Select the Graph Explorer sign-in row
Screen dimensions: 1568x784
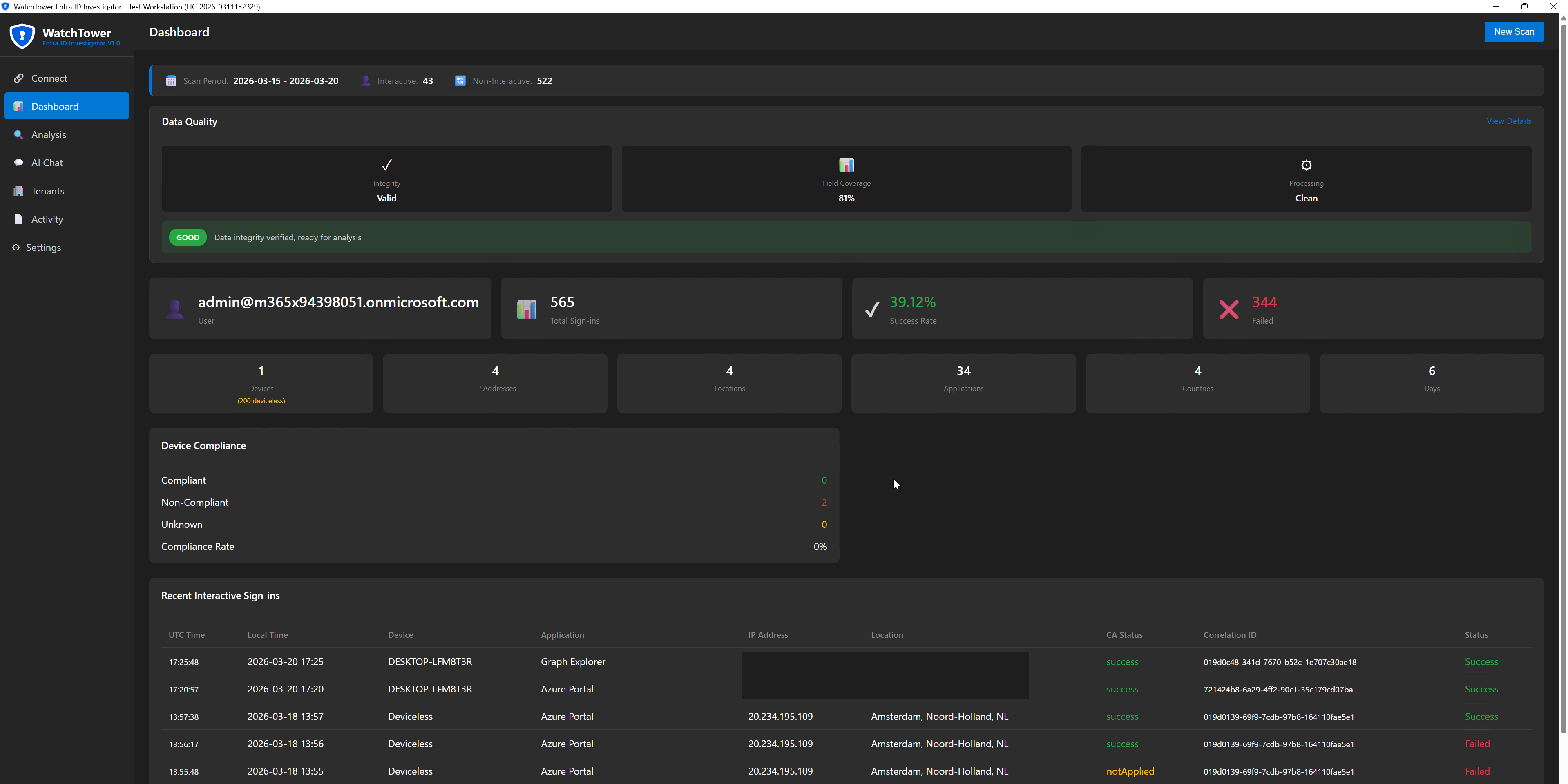click(572, 662)
